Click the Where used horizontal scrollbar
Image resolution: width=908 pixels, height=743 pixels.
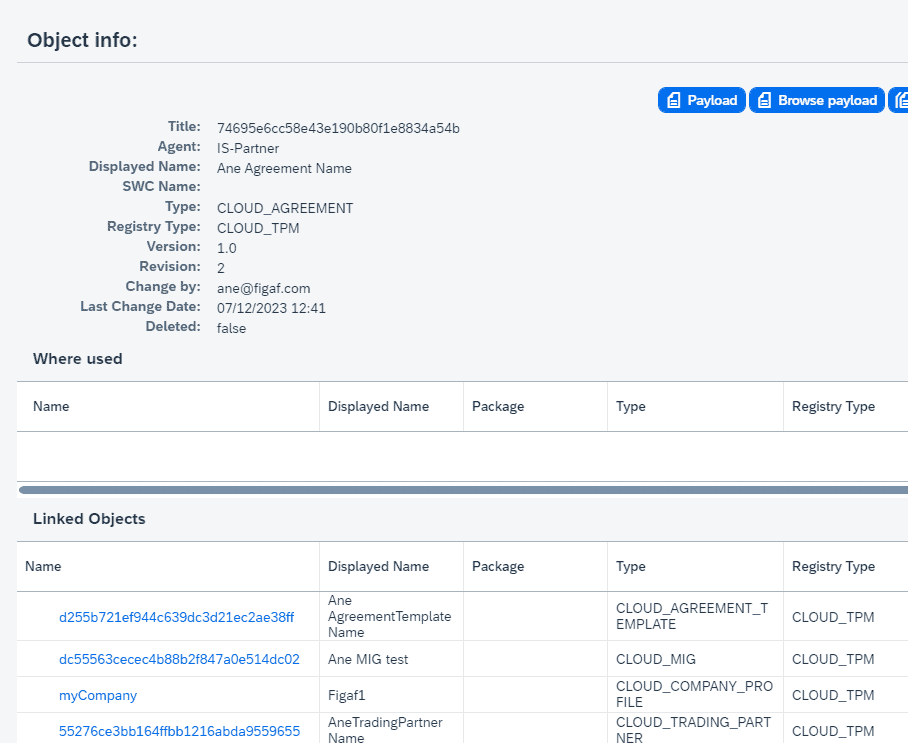tap(463, 490)
